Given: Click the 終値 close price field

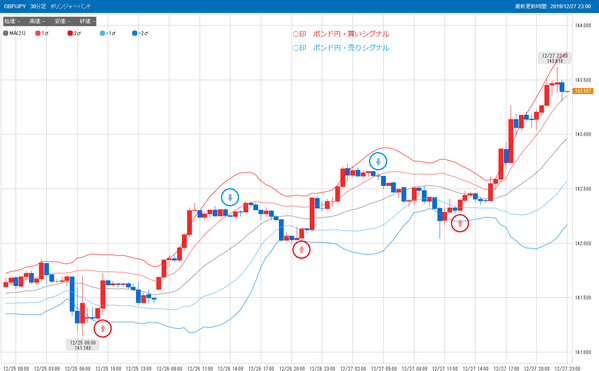Looking at the screenshot, I should click(x=87, y=21).
